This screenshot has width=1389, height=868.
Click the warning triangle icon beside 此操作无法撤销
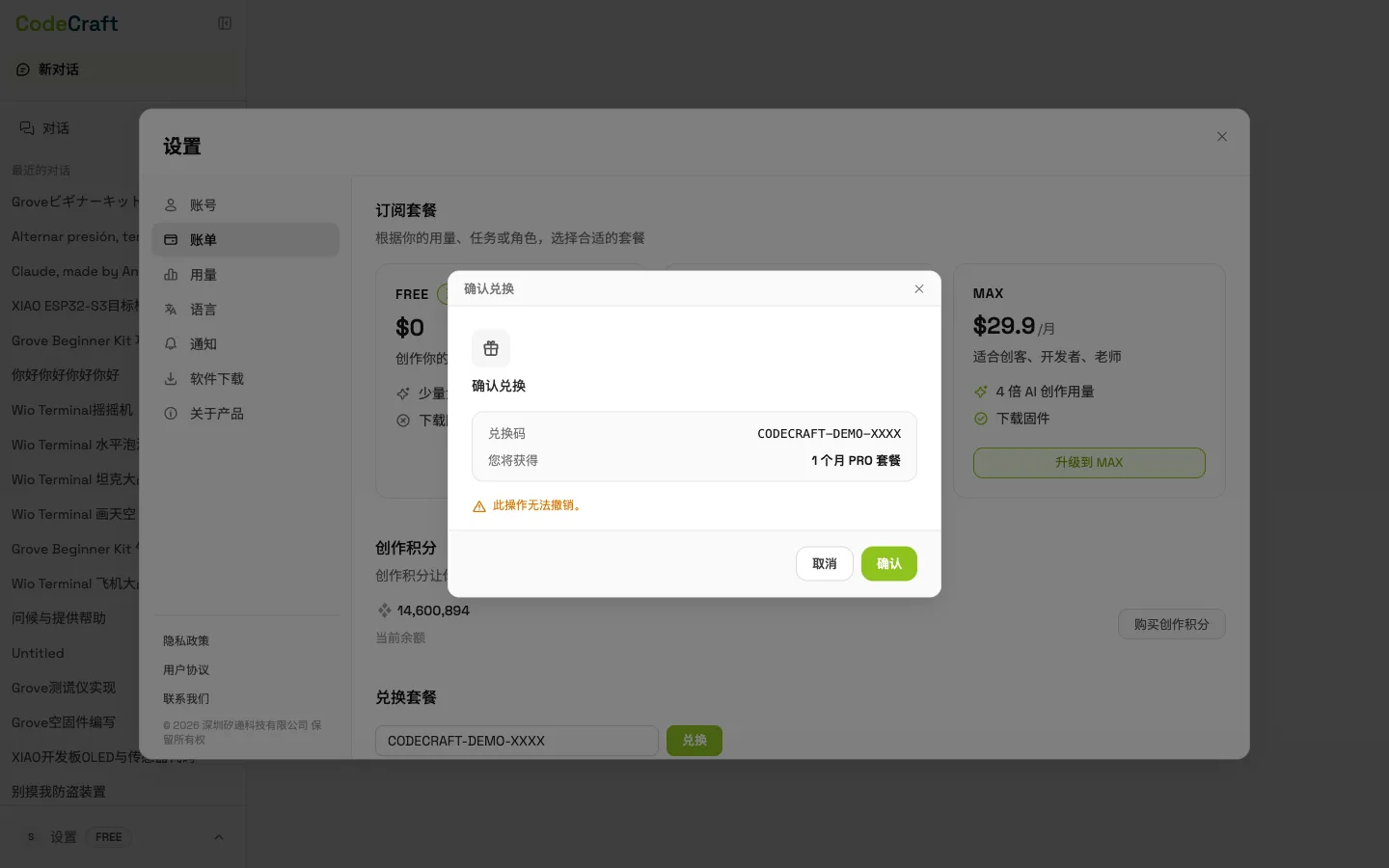coord(478,506)
